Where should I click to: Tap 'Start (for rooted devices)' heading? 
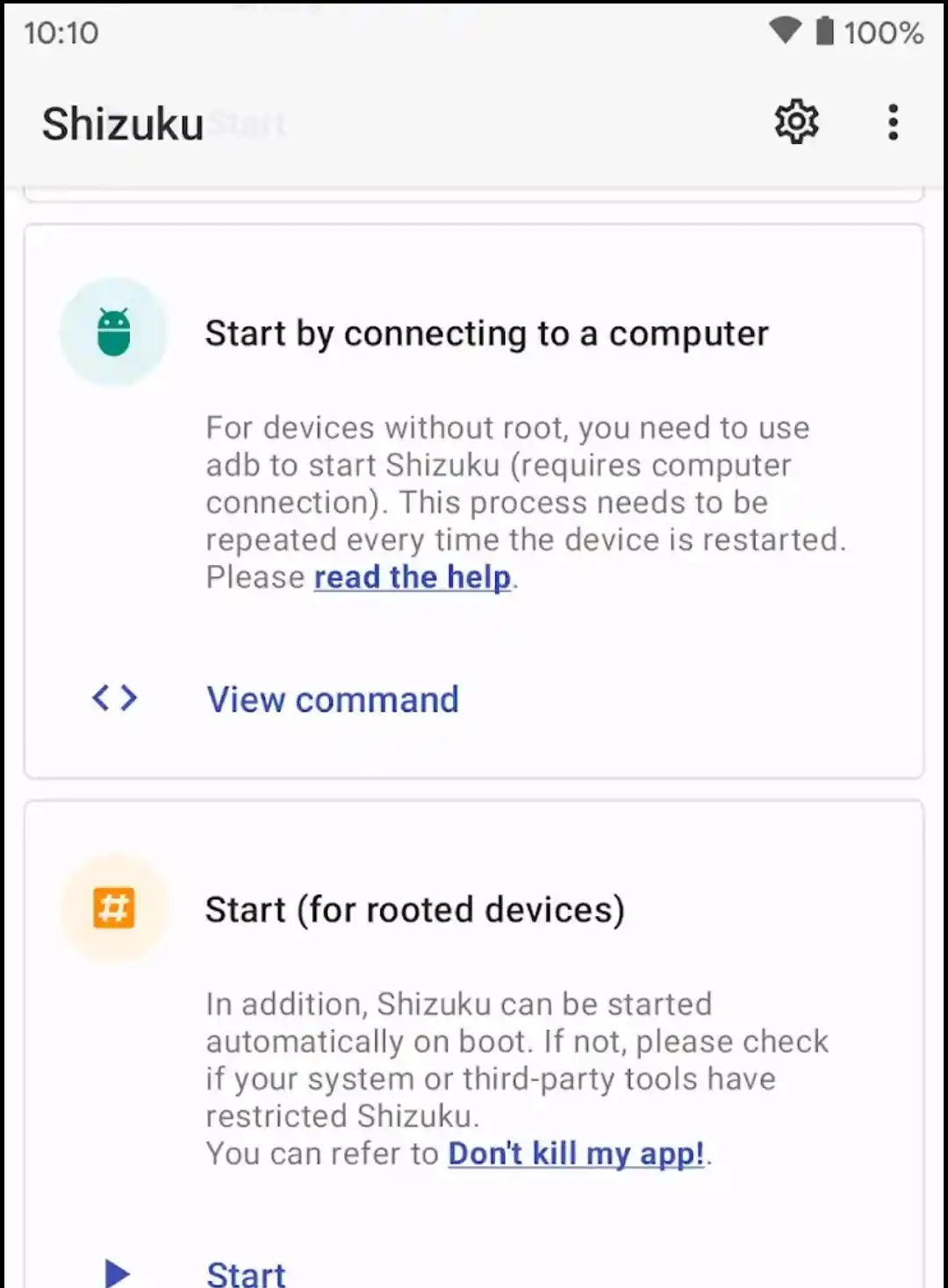(x=414, y=909)
